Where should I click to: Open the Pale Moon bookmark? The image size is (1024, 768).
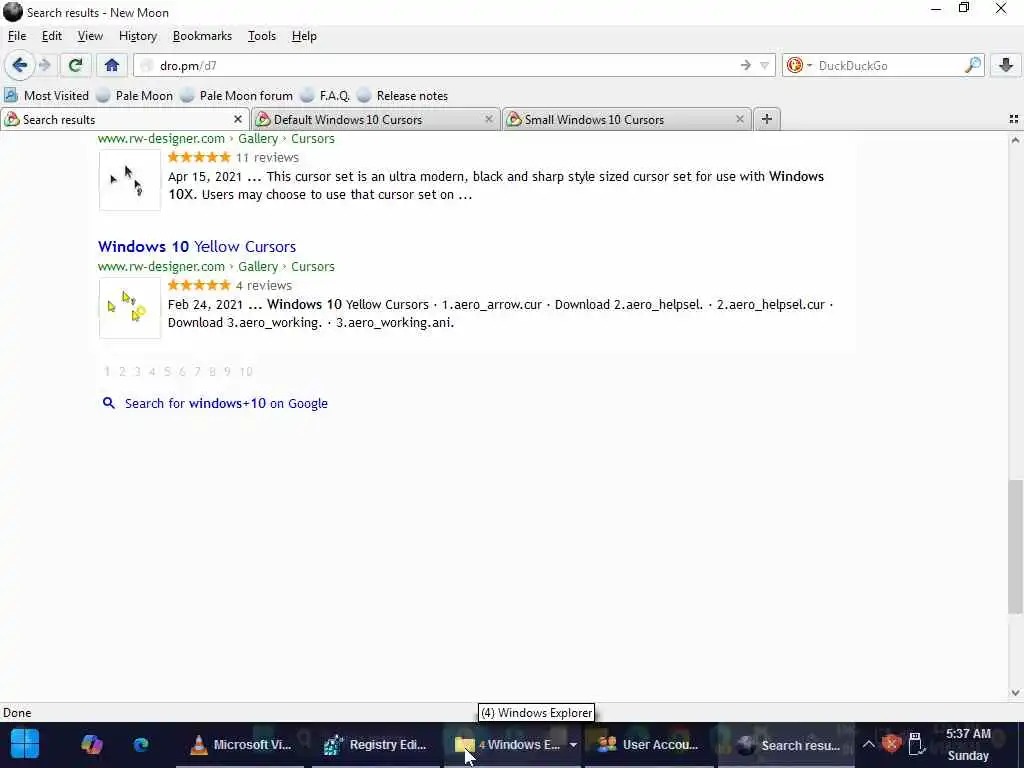pyautogui.click(x=135, y=95)
